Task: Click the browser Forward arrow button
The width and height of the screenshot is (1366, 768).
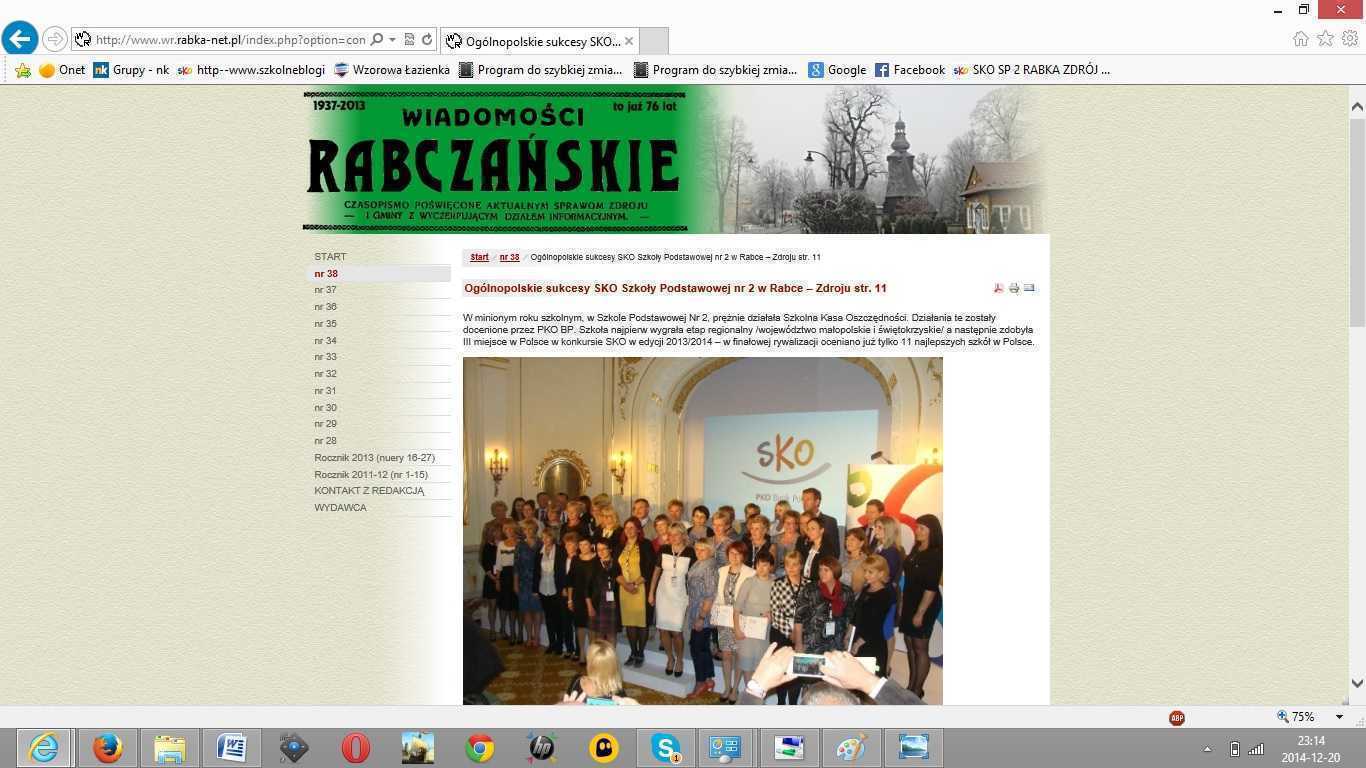Action: click(x=55, y=40)
